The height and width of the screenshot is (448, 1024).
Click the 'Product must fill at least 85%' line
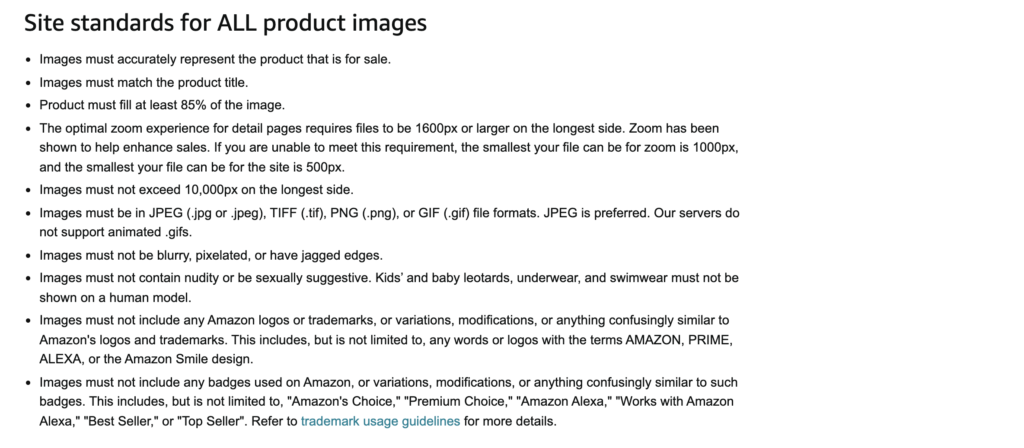coord(160,104)
